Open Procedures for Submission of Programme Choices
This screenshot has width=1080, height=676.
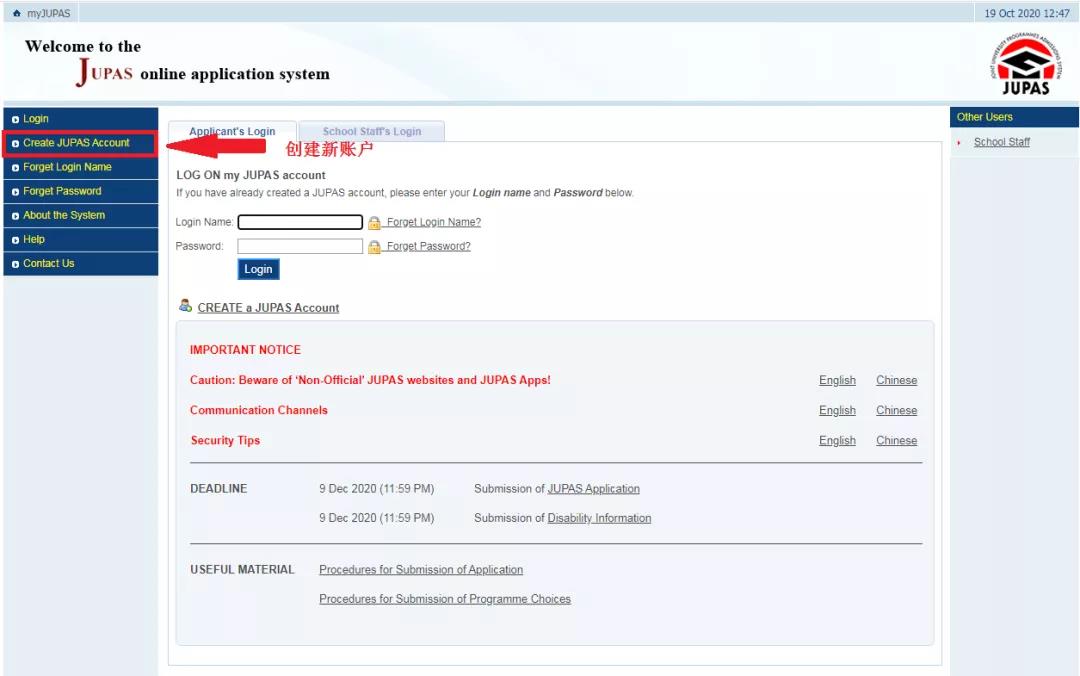[x=445, y=599]
